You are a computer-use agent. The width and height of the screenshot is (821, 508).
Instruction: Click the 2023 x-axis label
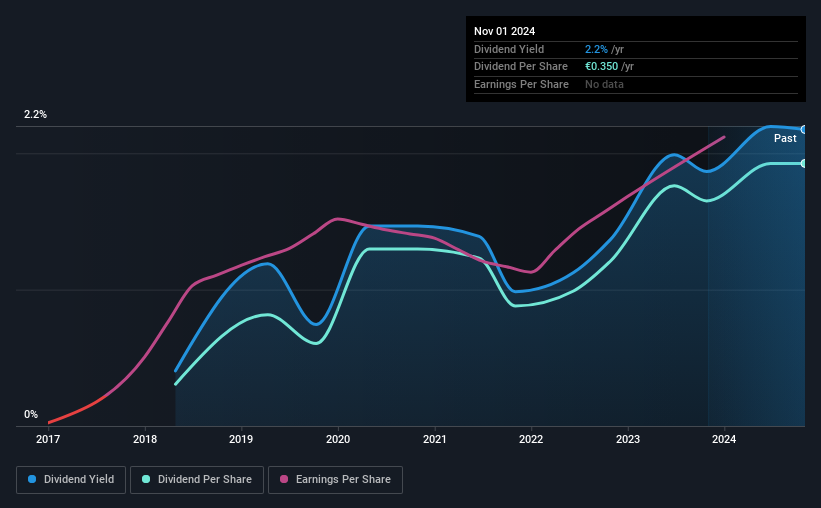tap(628, 439)
